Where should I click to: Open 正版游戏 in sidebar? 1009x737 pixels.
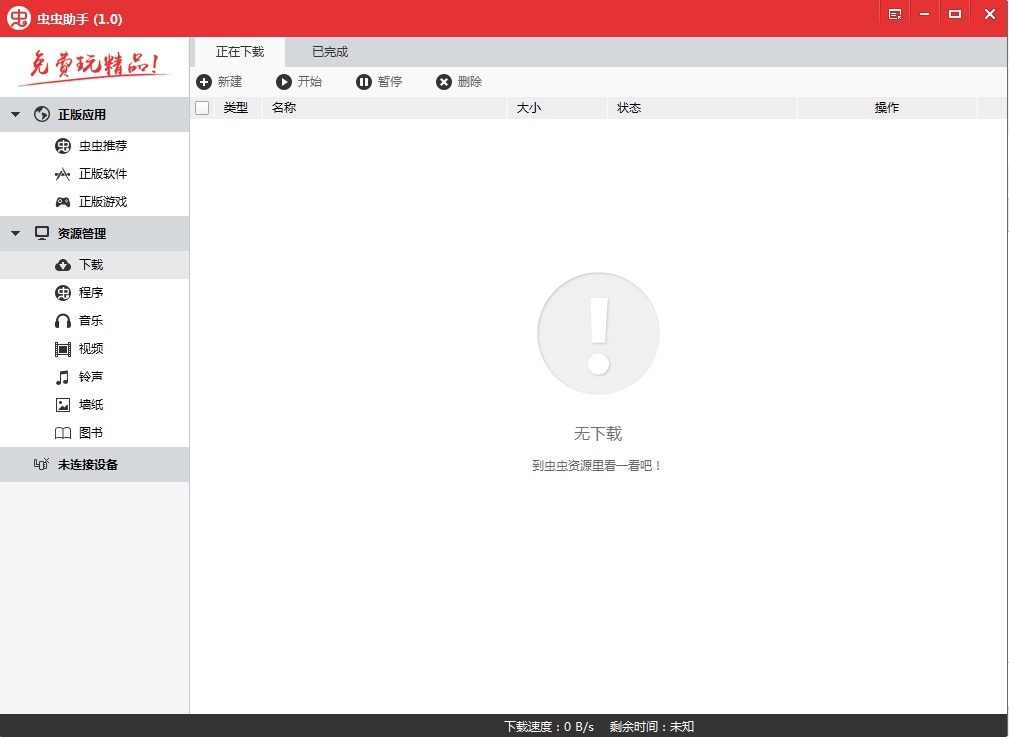(103, 202)
